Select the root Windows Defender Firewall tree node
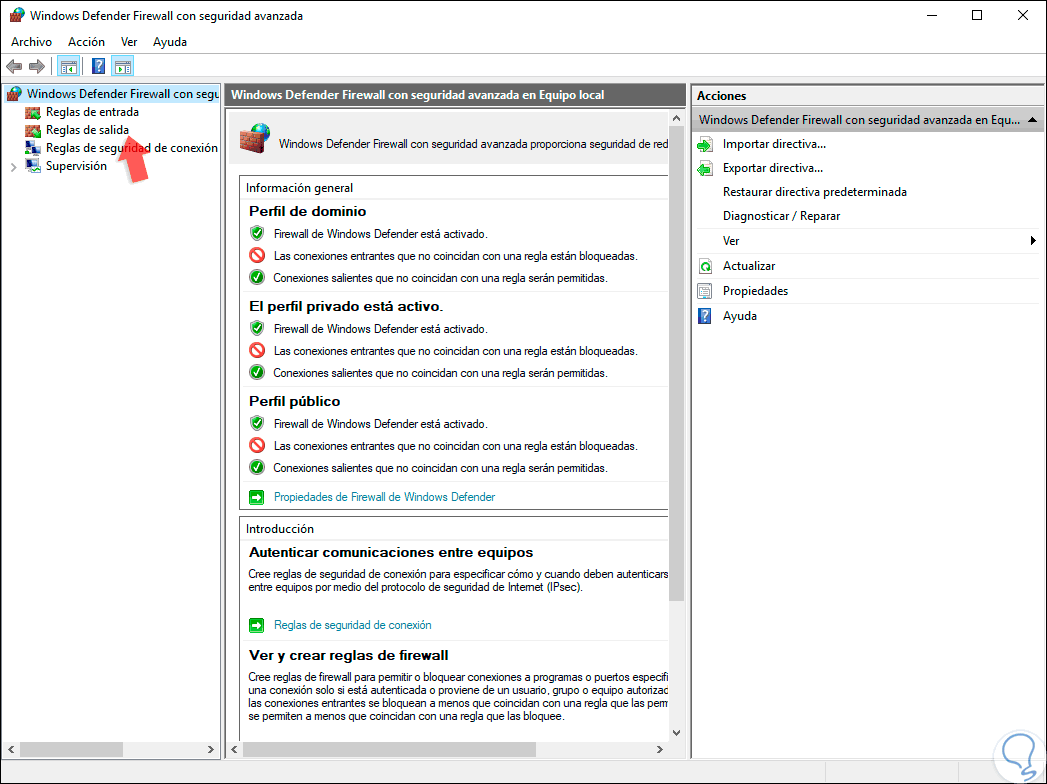Screen dimensions: 1047x784 [123, 94]
